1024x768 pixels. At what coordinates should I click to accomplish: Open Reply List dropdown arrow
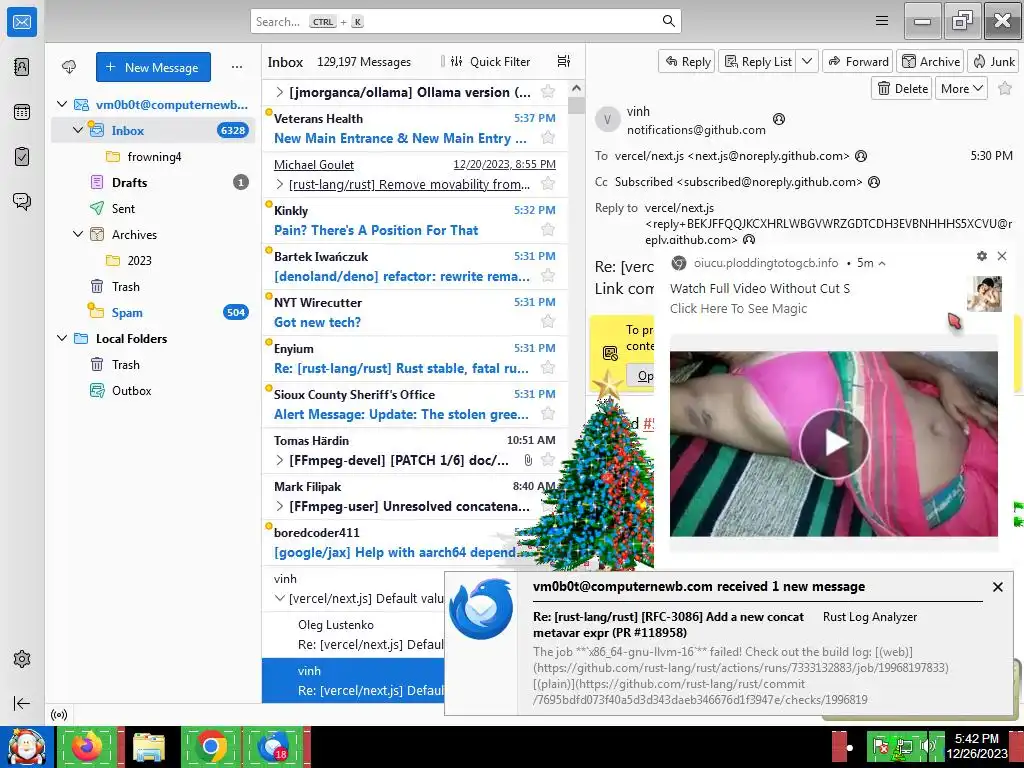807,61
